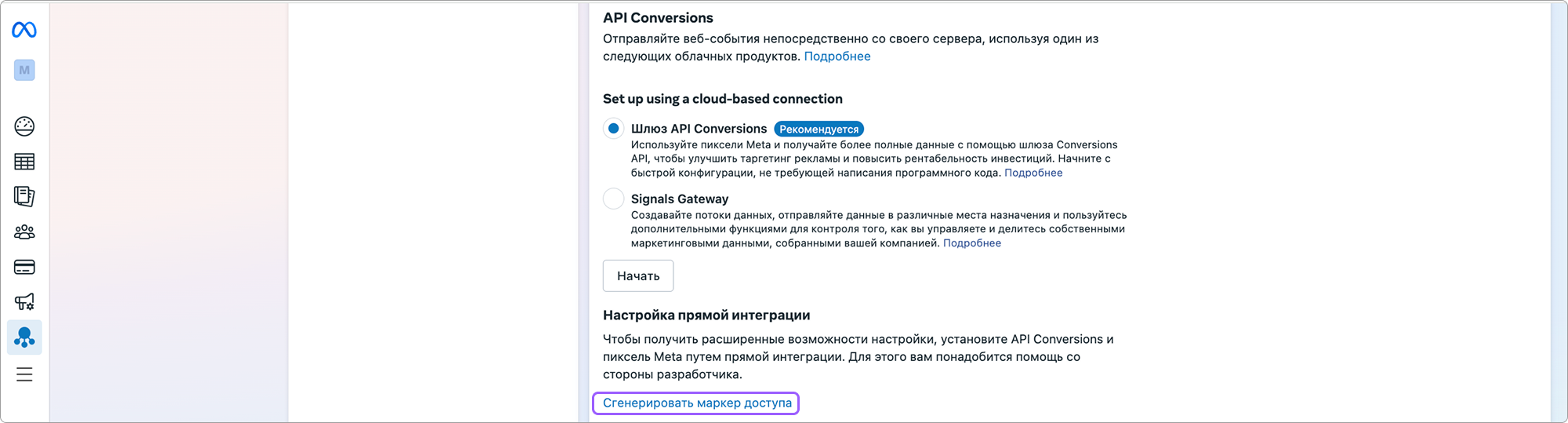Open Подробнее link in Signals Gateway description
The width and height of the screenshot is (1568, 423).
coord(972,243)
